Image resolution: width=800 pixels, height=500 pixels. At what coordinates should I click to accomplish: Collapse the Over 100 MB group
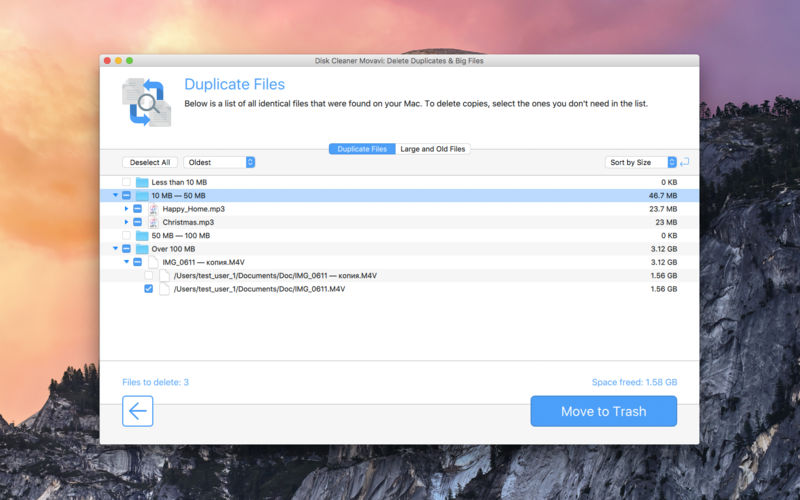[x=115, y=248]
